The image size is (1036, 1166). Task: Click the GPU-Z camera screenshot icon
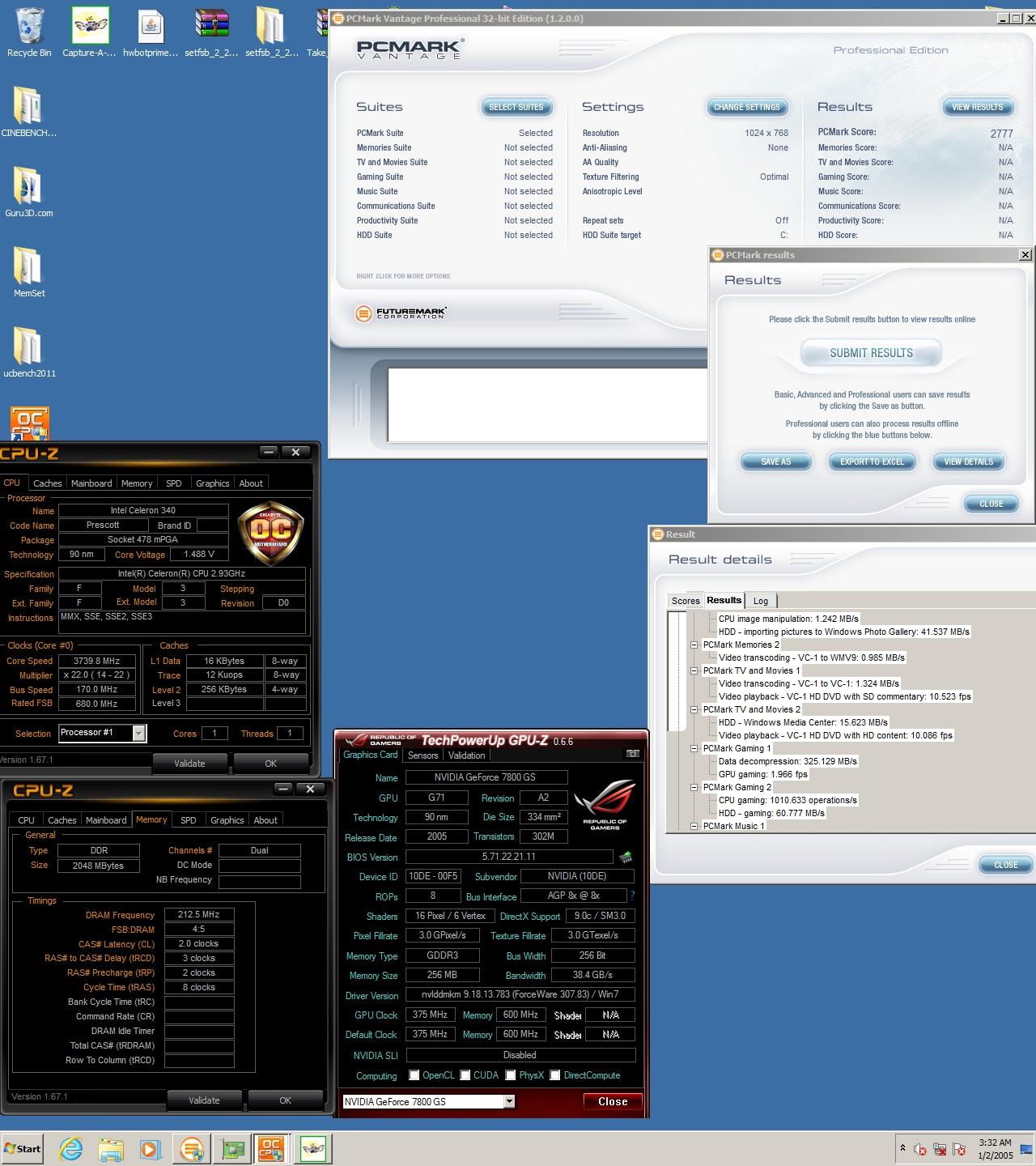point(632,754)
